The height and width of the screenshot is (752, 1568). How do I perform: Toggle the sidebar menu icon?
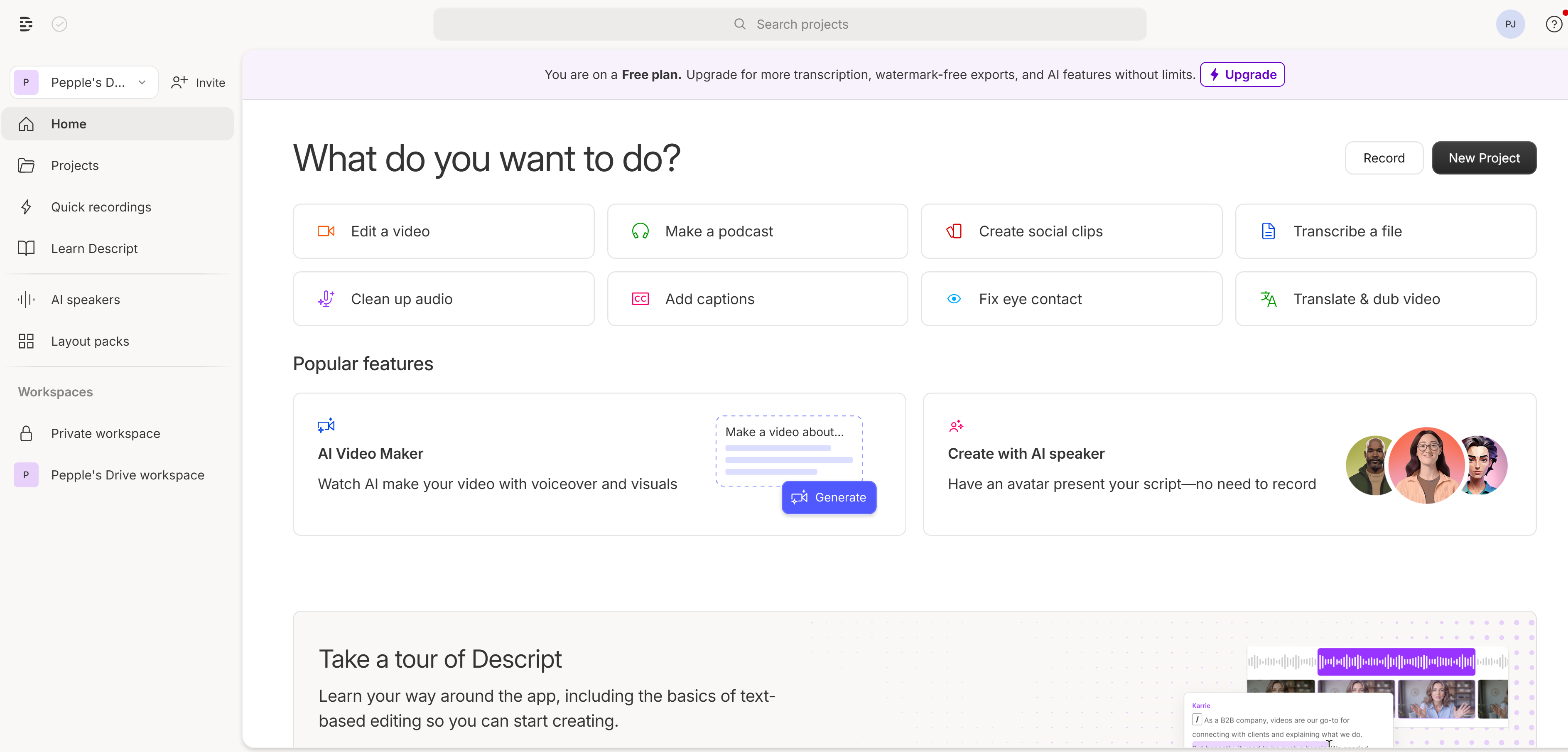pyautogui.click(x=26, y=25)
